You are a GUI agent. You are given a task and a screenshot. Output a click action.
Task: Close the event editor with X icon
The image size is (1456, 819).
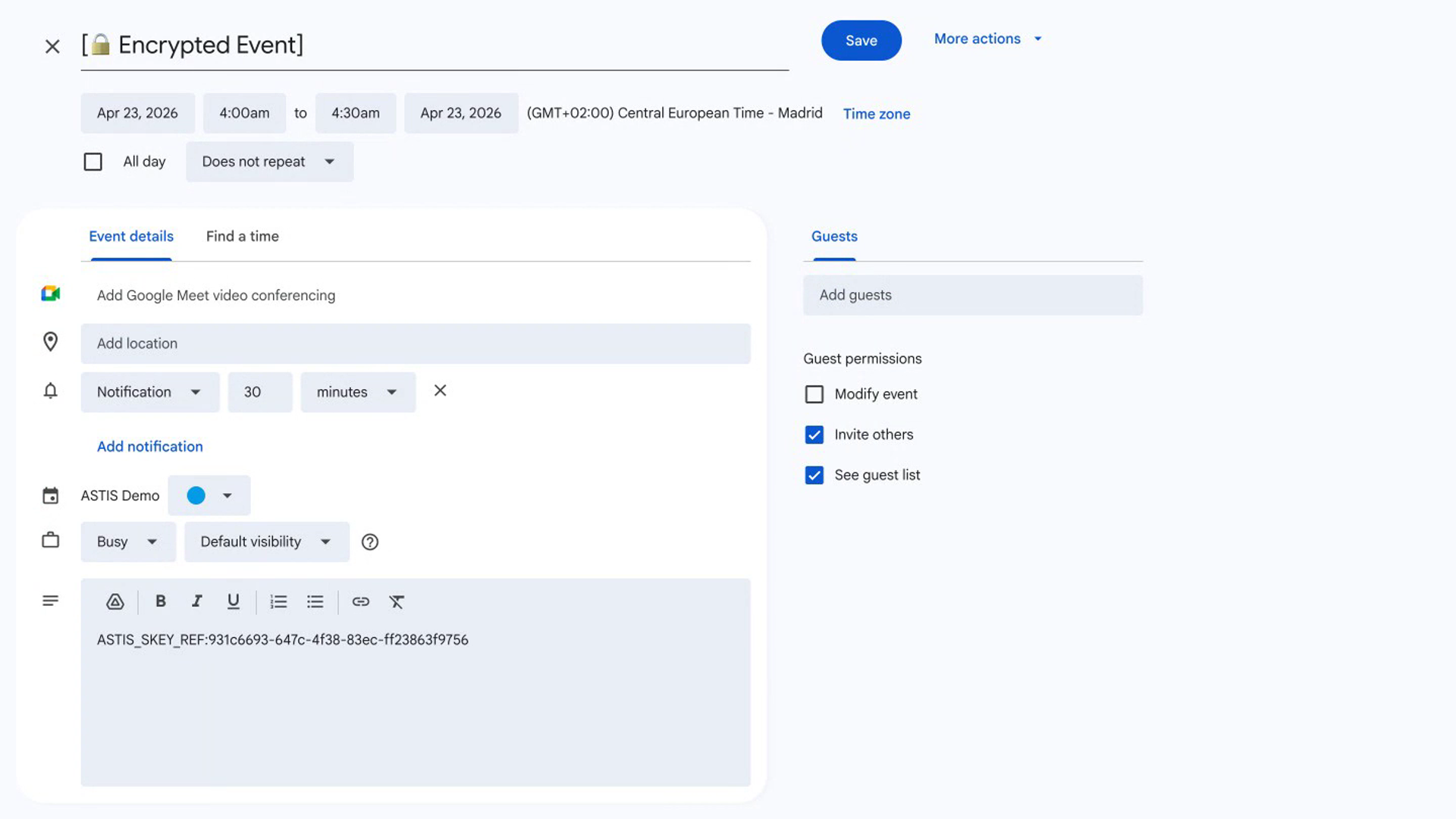point(52,46)
